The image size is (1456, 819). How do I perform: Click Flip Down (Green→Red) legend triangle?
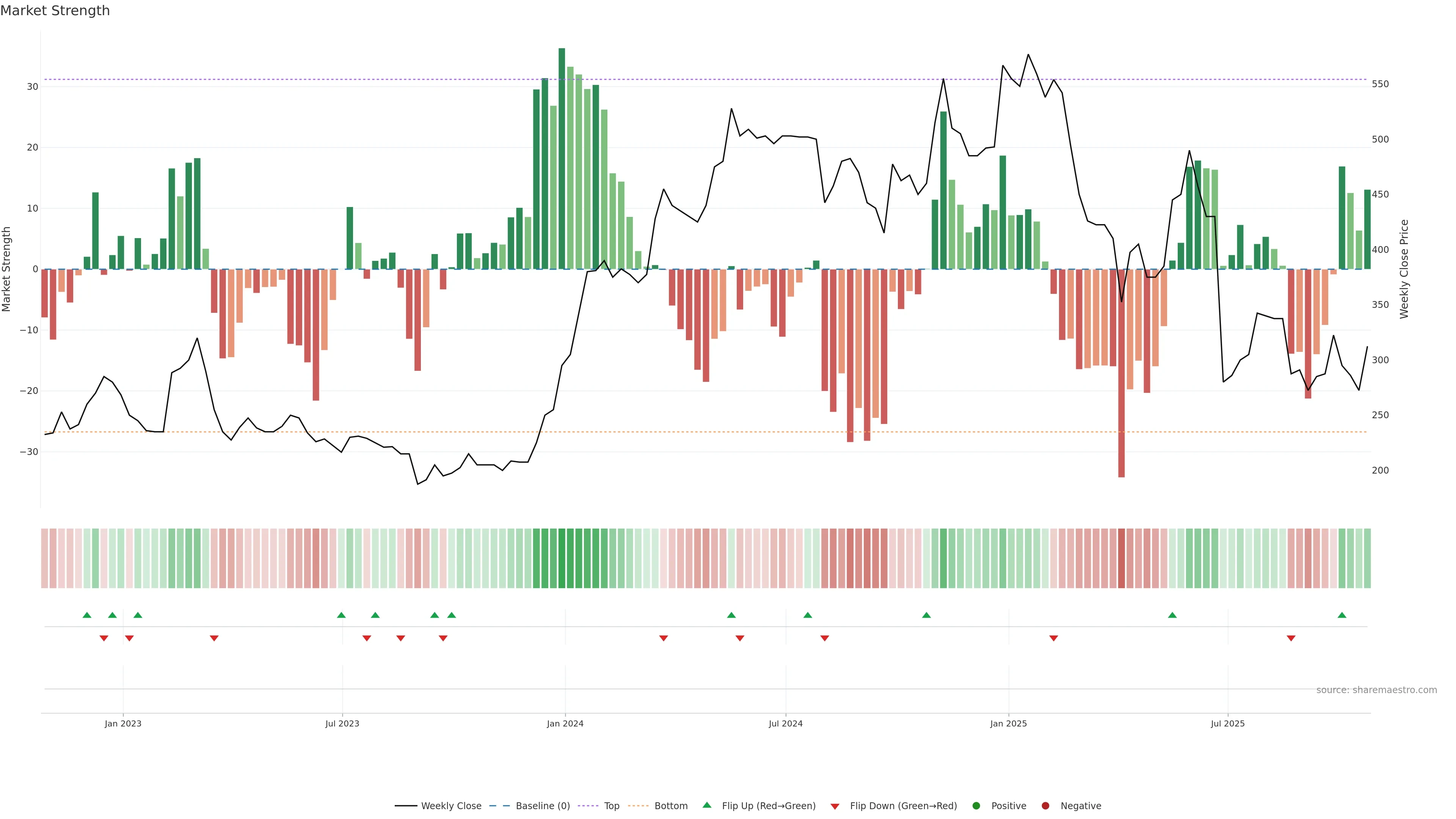(835, 806)
